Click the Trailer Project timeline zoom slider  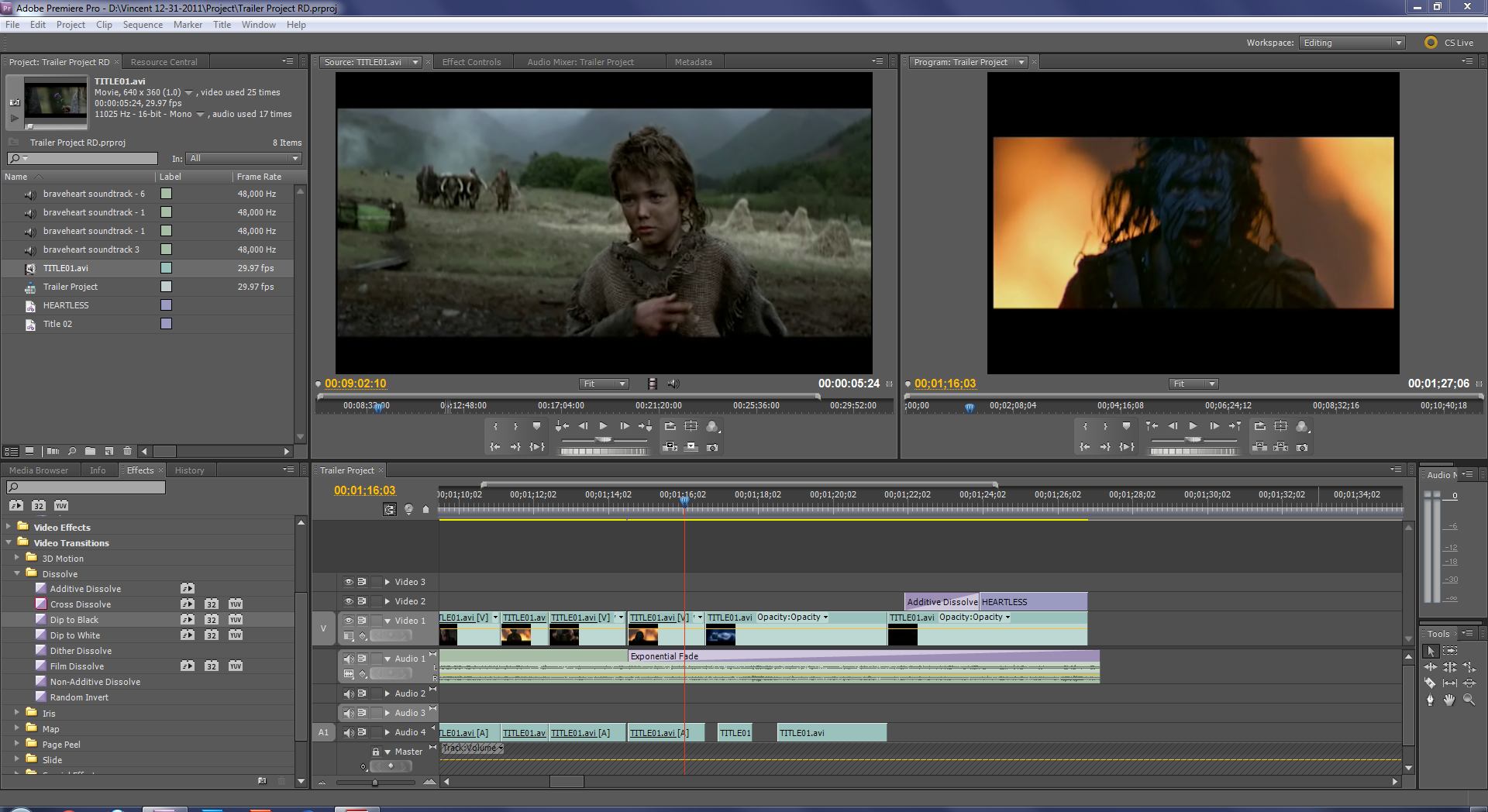(375, 783)
